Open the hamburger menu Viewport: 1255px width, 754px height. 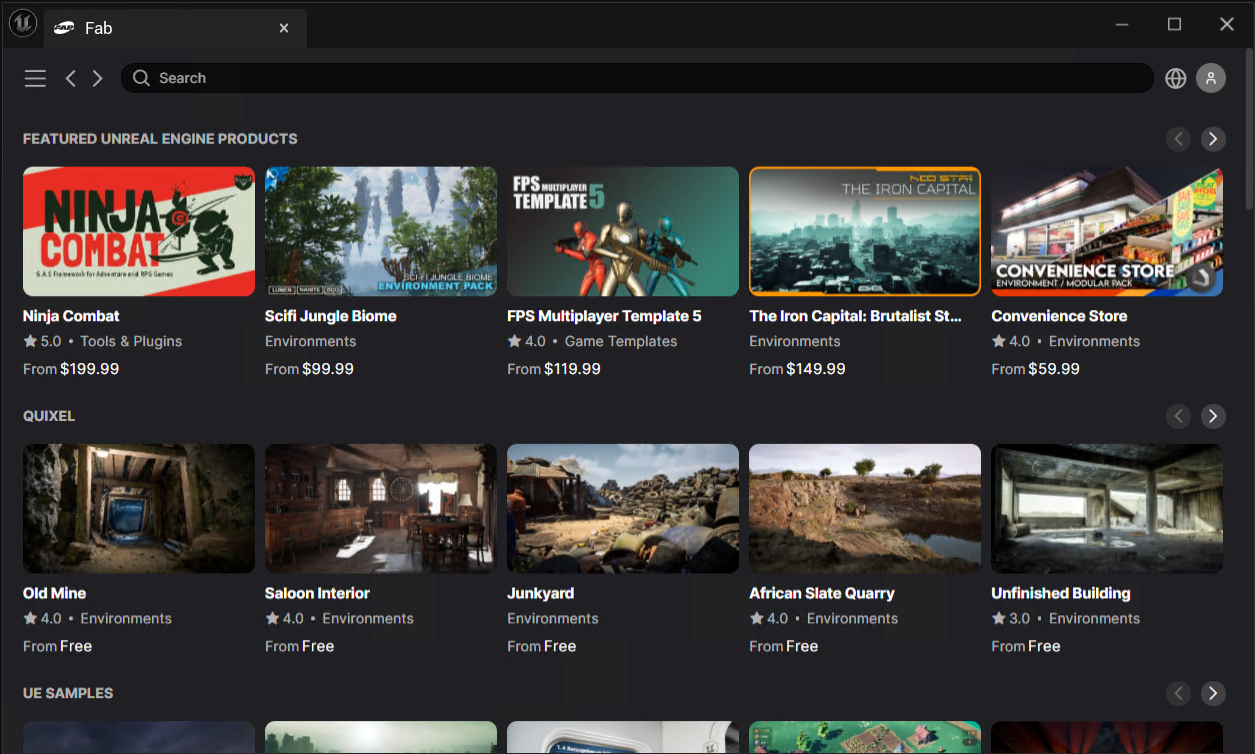pos(35,78)
